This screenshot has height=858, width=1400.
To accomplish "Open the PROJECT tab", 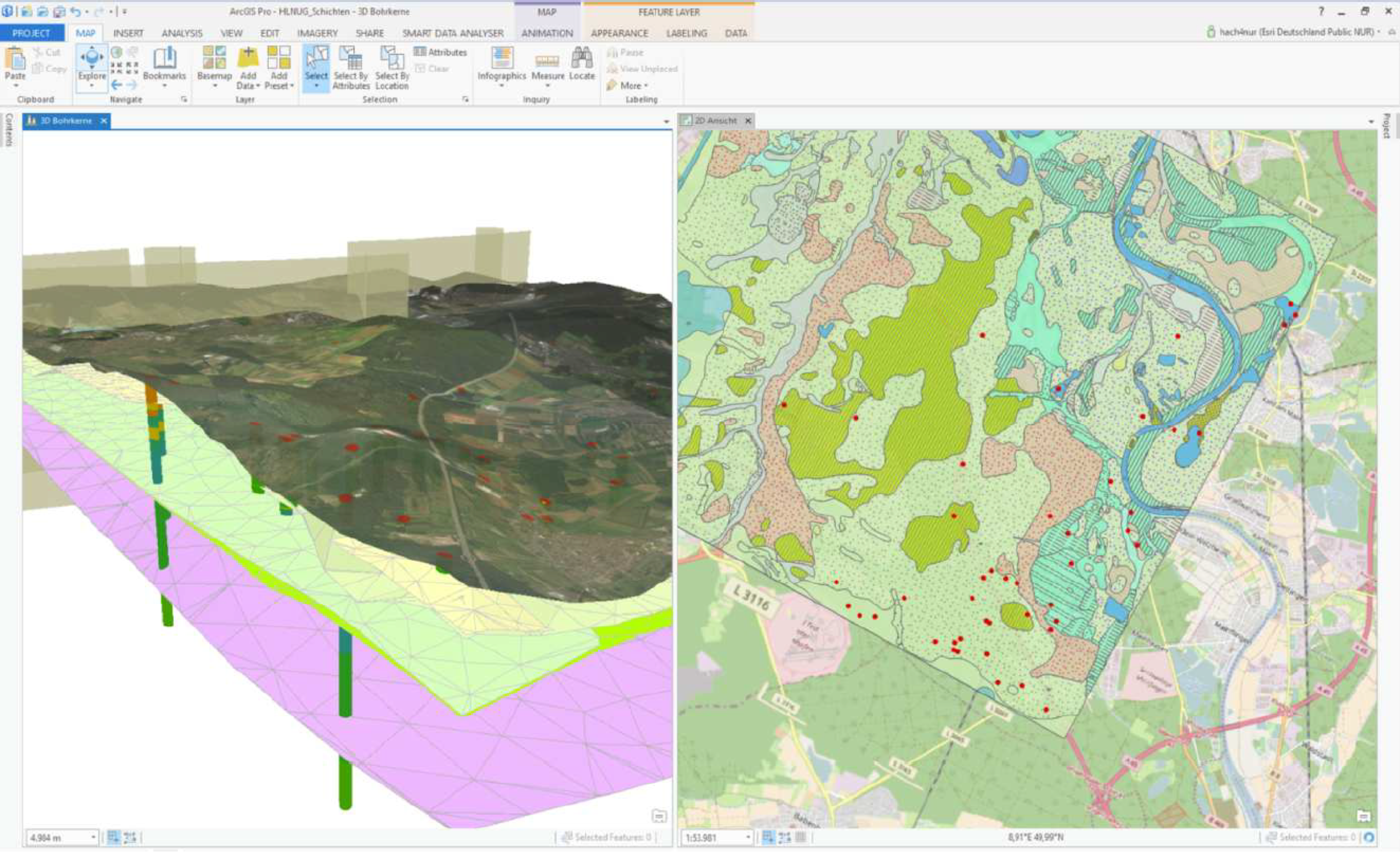I will point(31,33).
